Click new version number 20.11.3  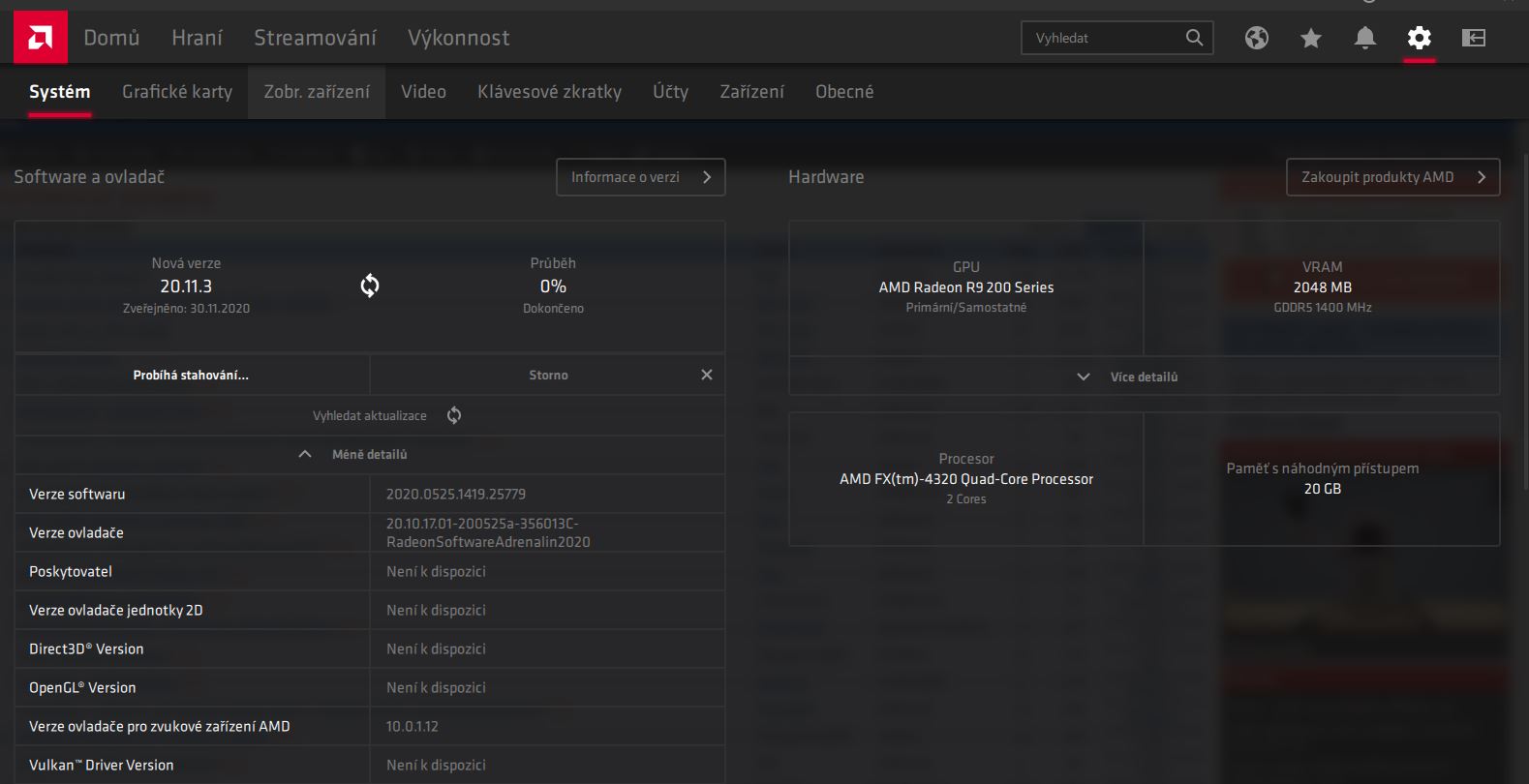(x=186, y=286)
